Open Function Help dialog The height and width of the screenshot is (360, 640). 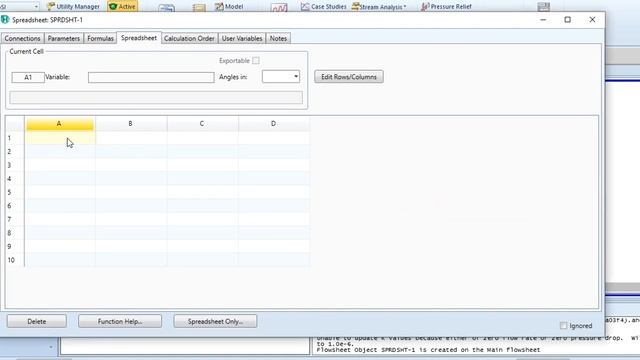pyautogui.click(x=120, y=321)
